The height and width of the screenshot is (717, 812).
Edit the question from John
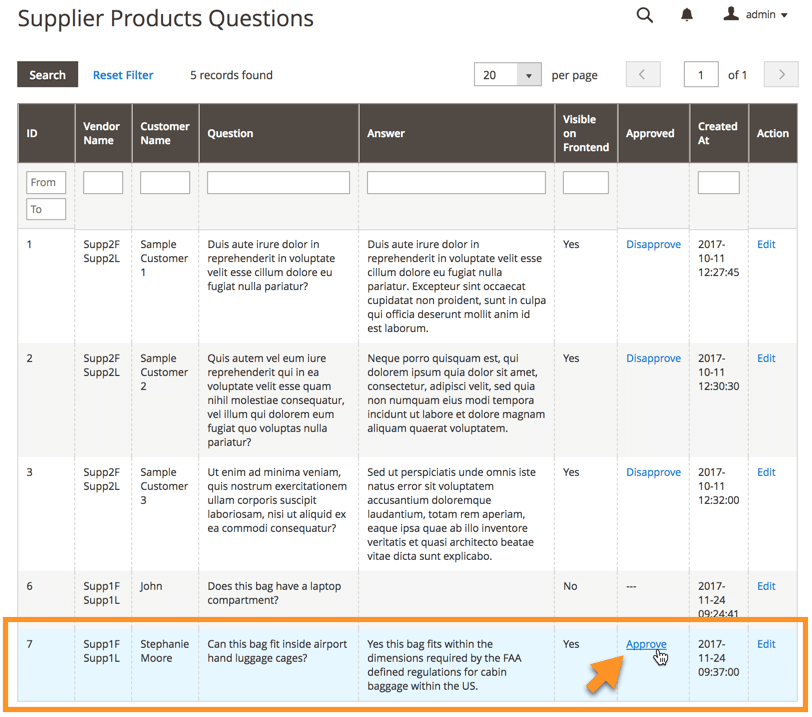click(x=766, y=586)
